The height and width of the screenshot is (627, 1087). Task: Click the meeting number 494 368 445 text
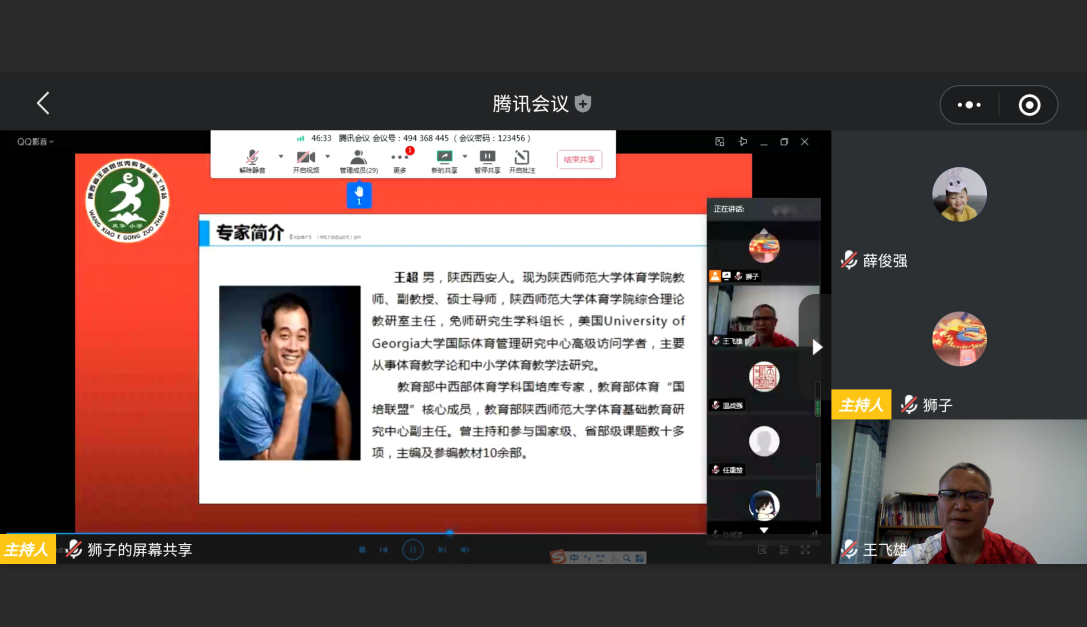tap(426, 138)
